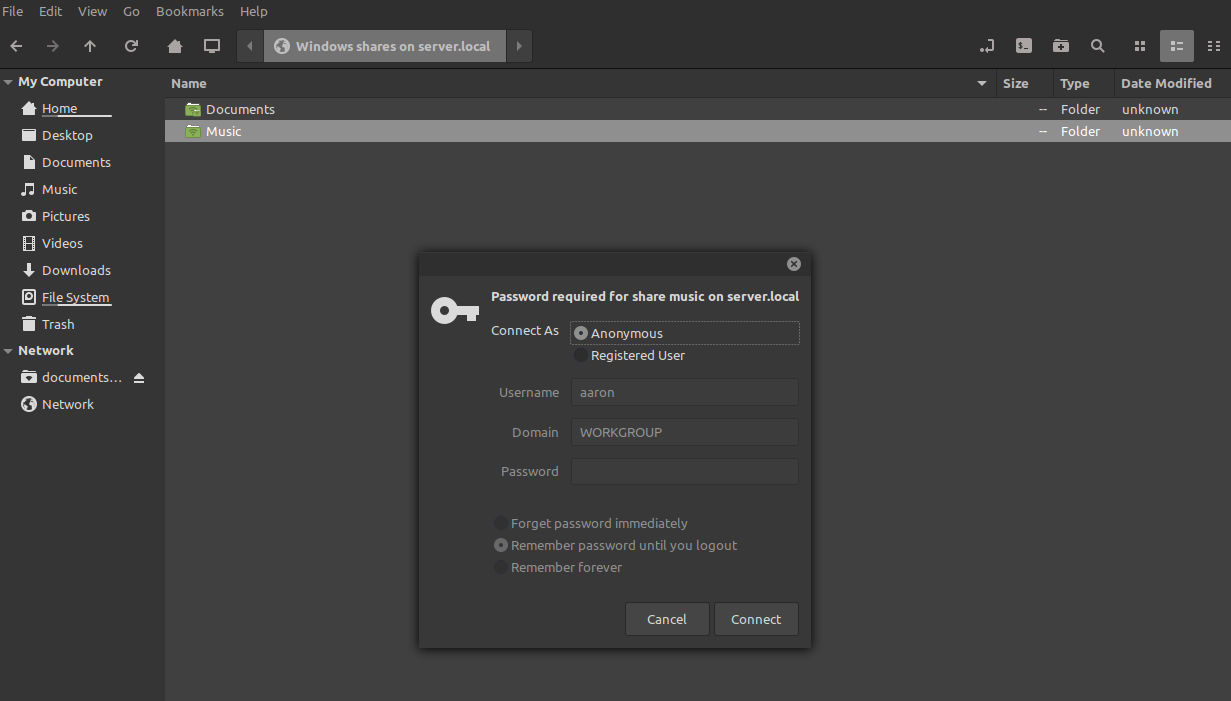
Task: Click the Connect button
Action: click(756, 619)
